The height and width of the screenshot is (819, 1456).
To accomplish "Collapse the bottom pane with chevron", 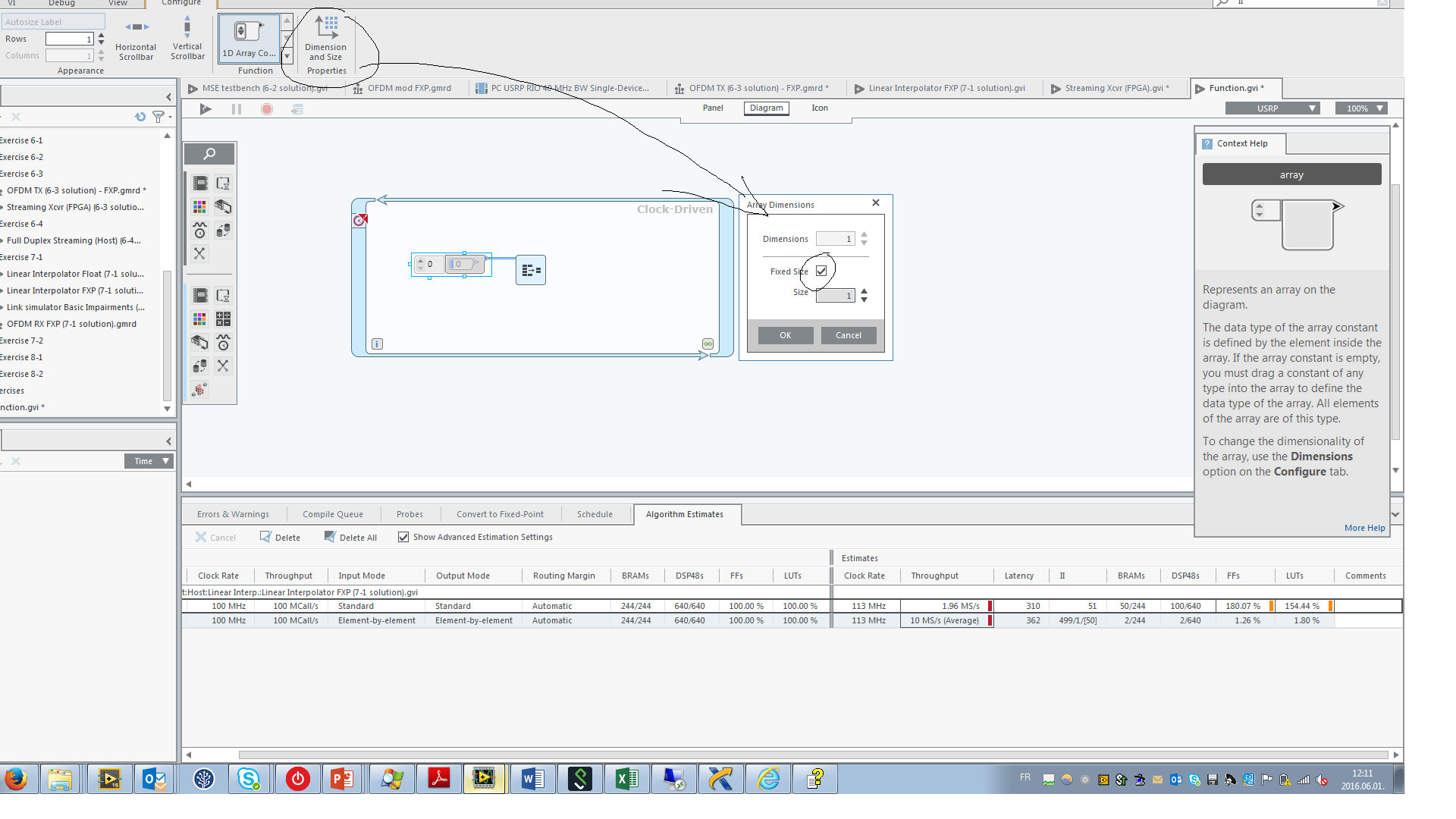I will (1395, 514).
